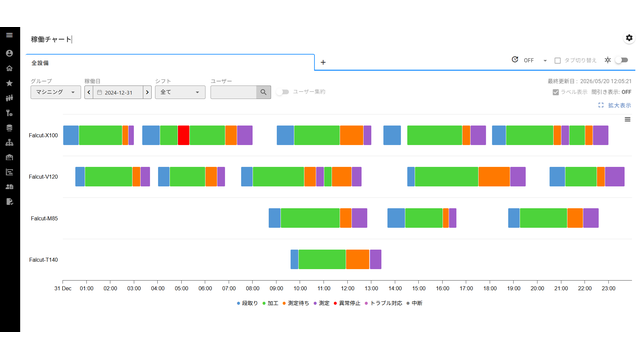Check the タブ切り替え checkbox
The image size is (640, 360).
[558, 60]
